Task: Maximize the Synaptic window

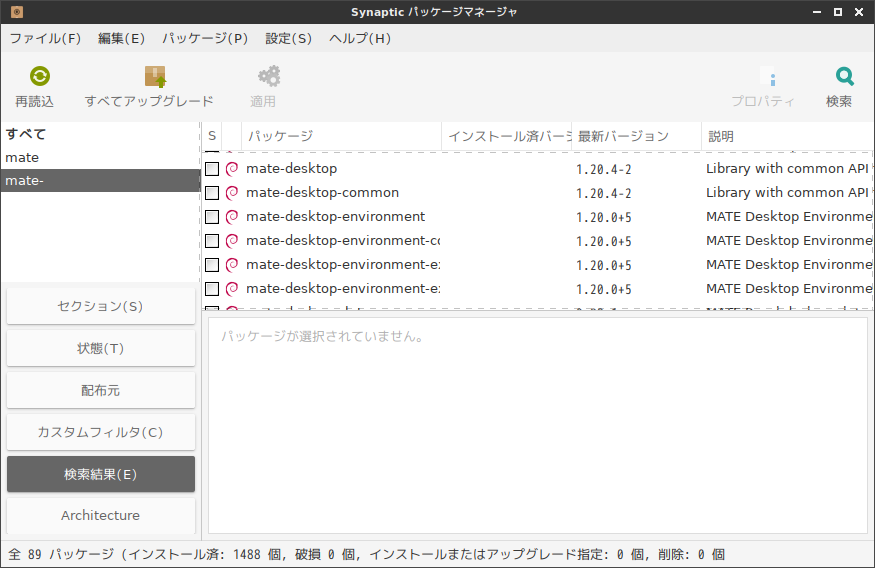Action: tap(838, 12)
